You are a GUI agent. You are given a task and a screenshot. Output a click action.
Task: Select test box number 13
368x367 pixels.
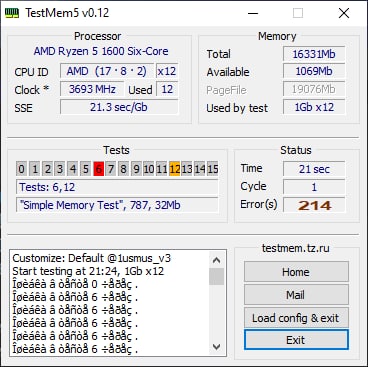(187, 169)
